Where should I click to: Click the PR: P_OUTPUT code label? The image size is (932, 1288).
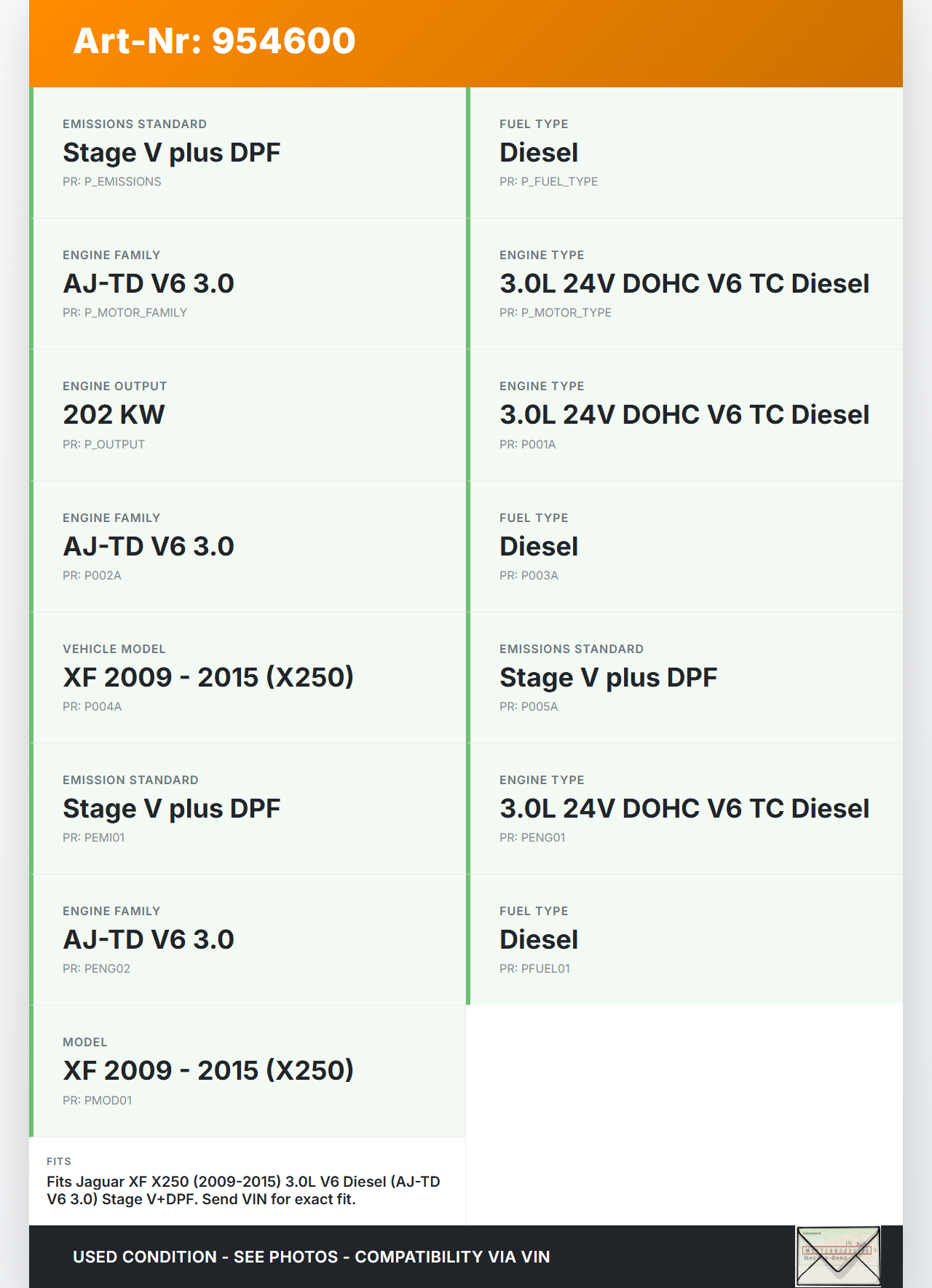[103, 444]
